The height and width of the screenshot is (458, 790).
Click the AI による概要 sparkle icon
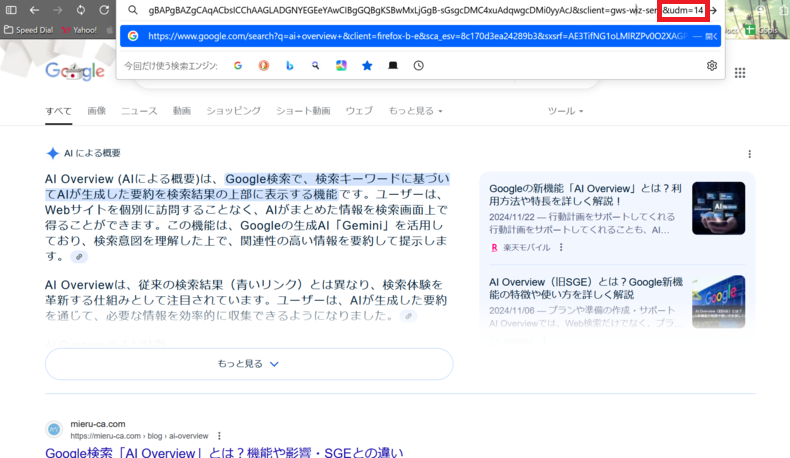click(x=52, y=153)
